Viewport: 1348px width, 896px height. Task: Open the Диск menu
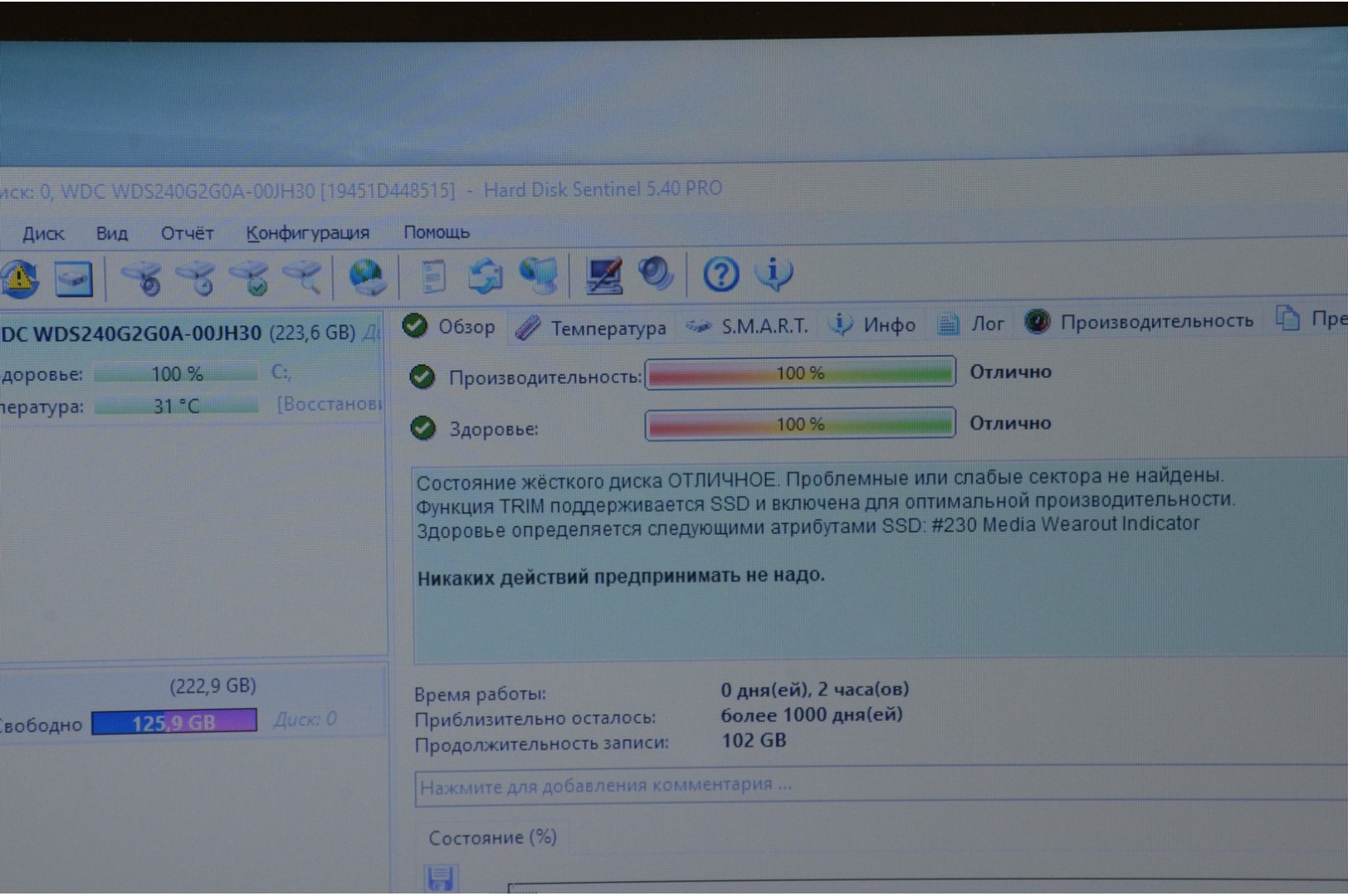coord(43,234)
